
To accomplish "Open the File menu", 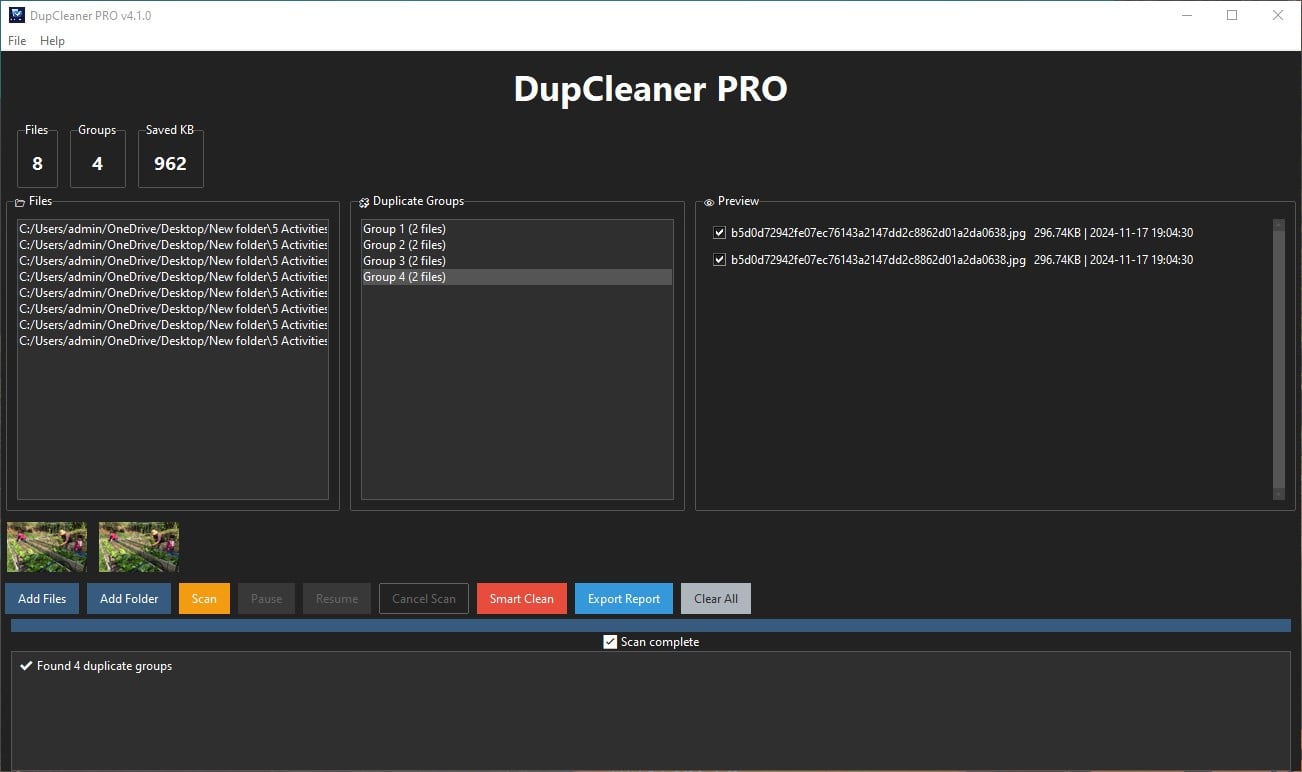I will point(16,41).
